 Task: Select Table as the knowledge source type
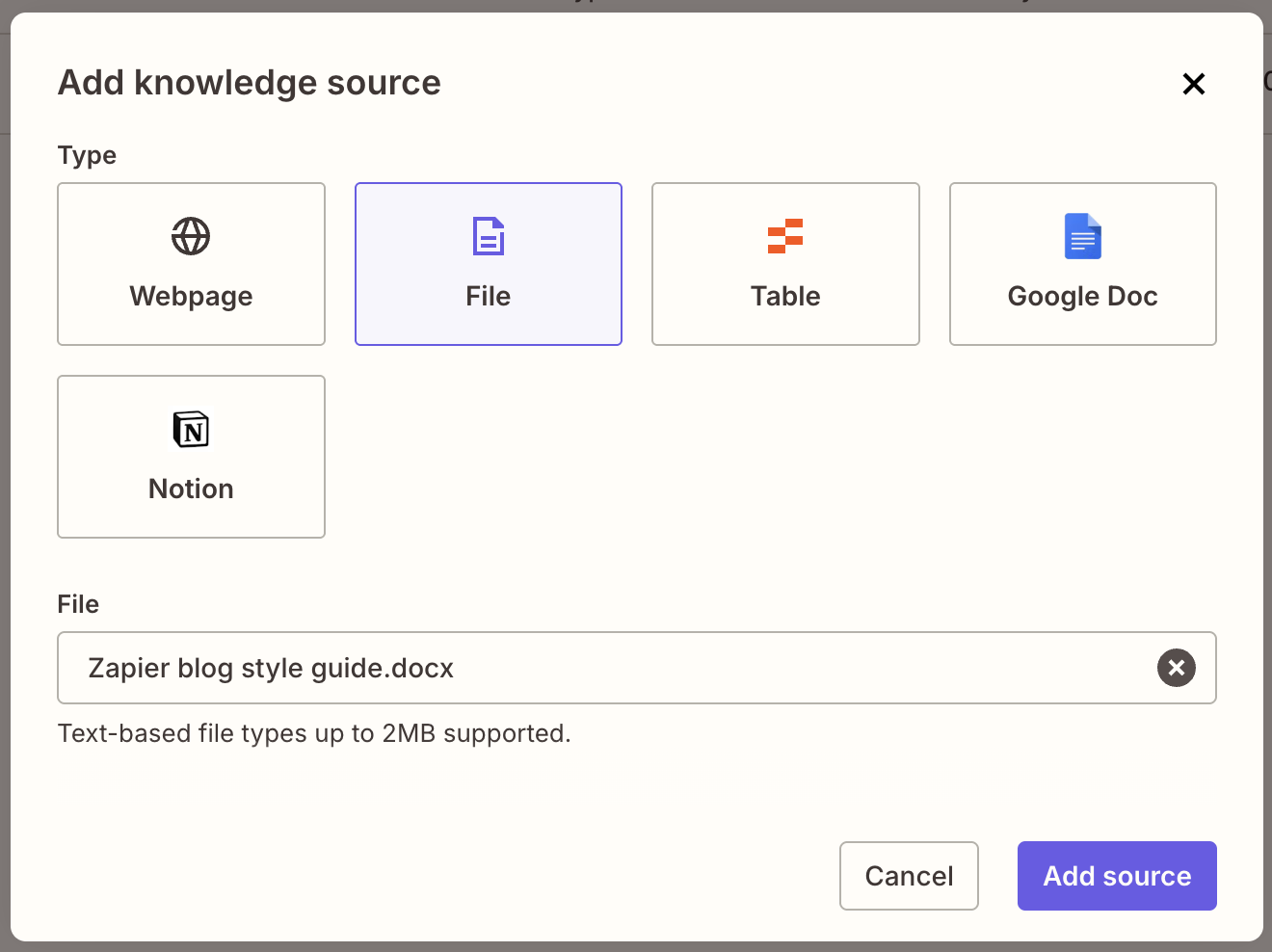(x=785, y=264)
